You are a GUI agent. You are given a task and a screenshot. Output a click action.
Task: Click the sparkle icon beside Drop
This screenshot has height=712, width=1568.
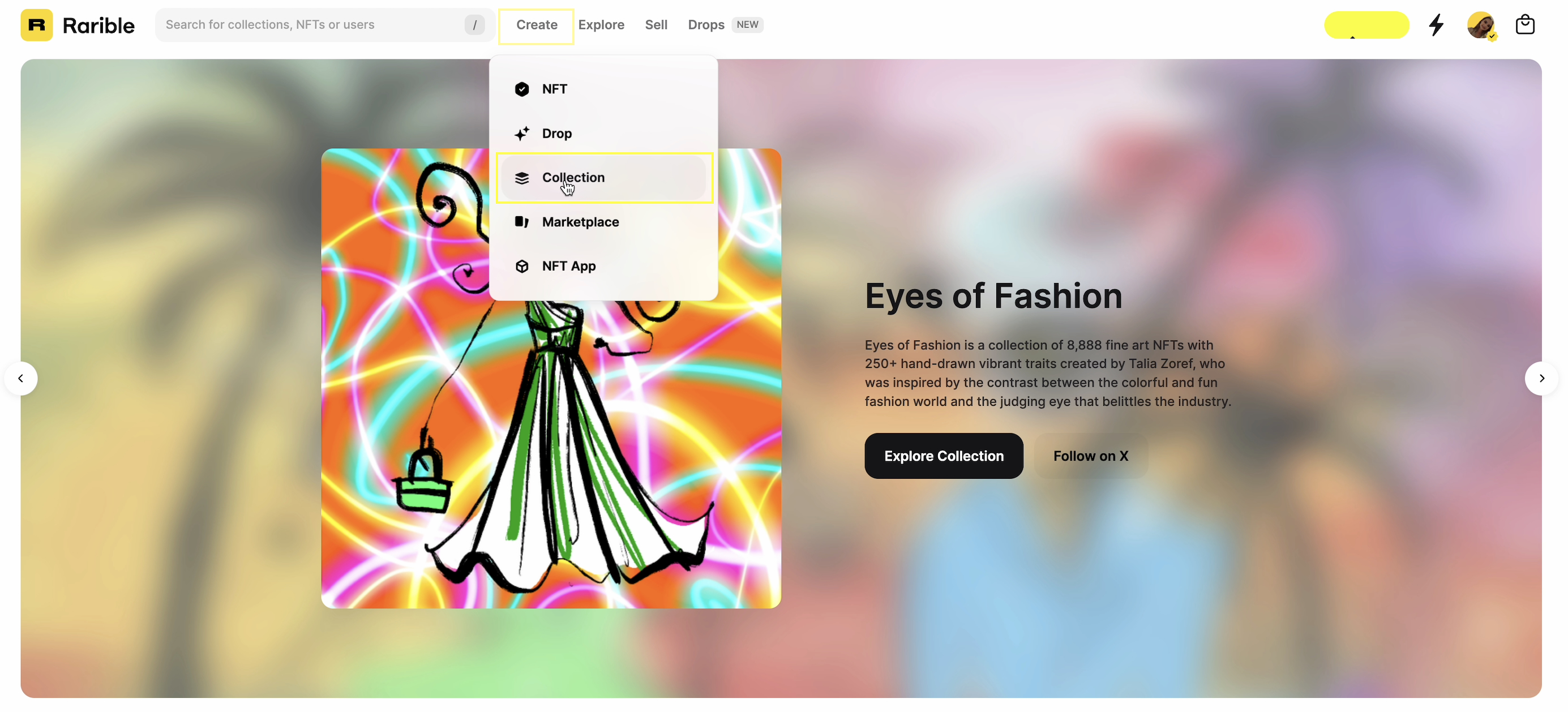[x=522, y=133]
